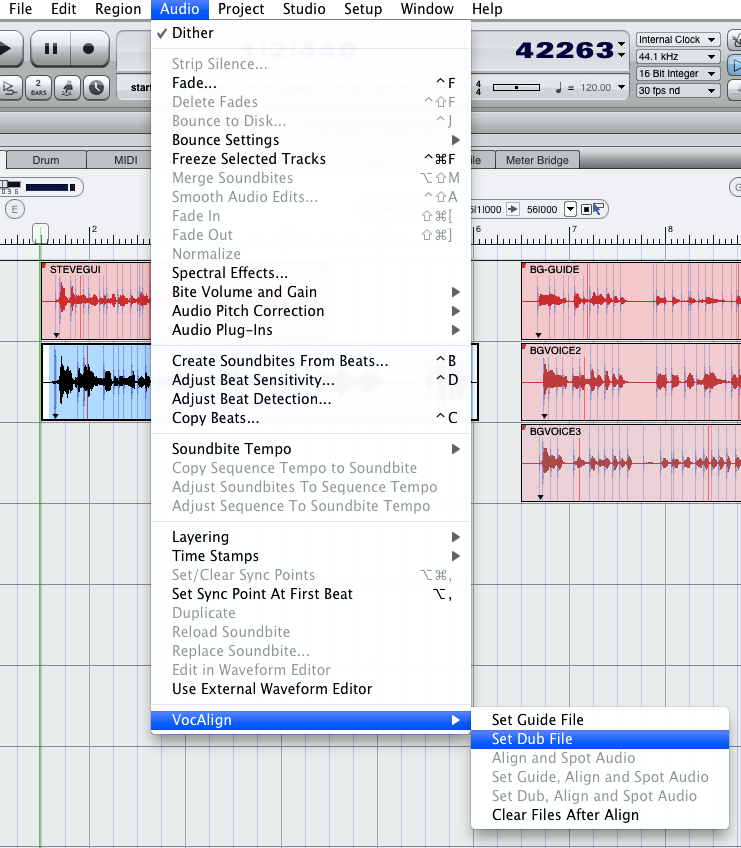Click the arrow between selection start and end

tap(512, 209)
